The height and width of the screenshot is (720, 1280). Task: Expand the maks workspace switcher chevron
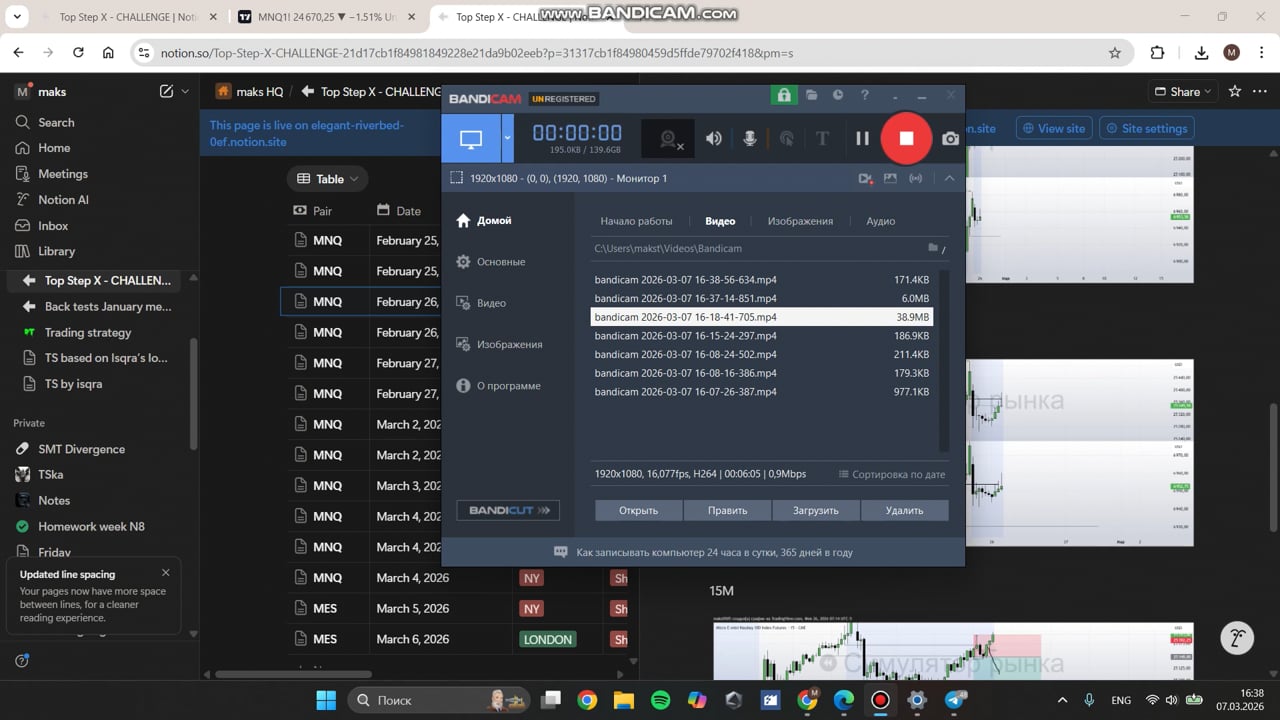pos(186,91)
